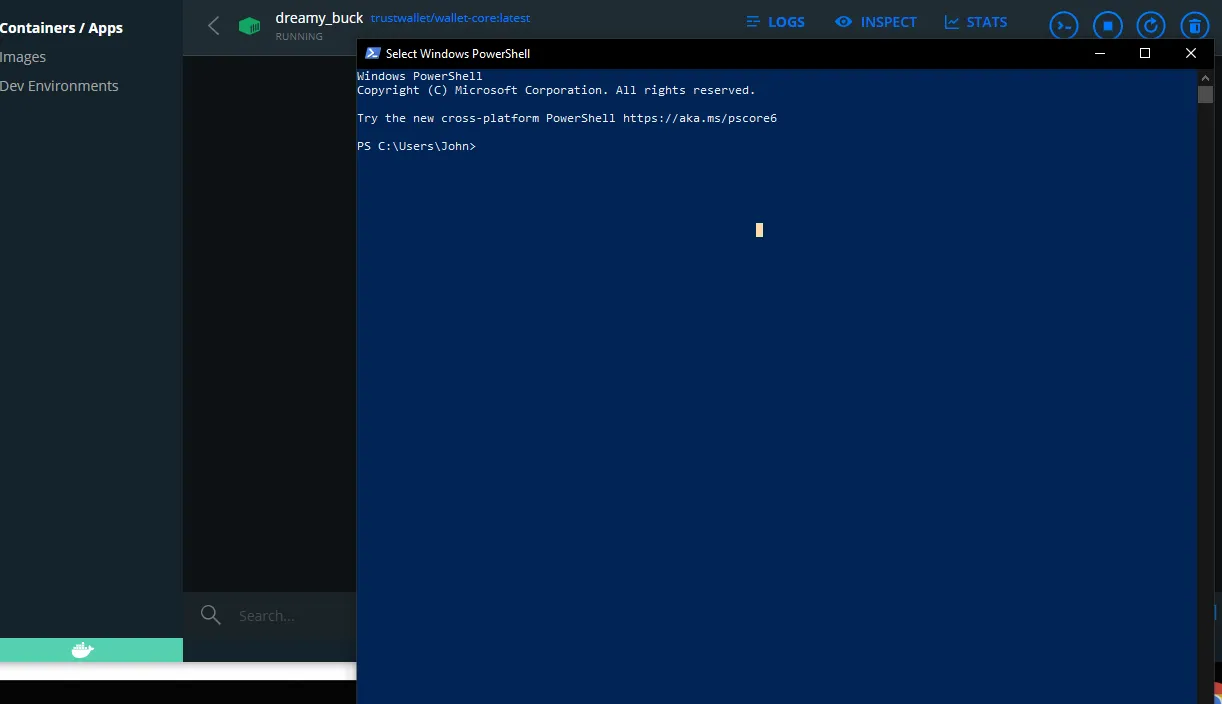Image resolution: width=1222 pixels, height=704 pixels.
Task: Click the RUNNING status text
Action: click(299, 37)
